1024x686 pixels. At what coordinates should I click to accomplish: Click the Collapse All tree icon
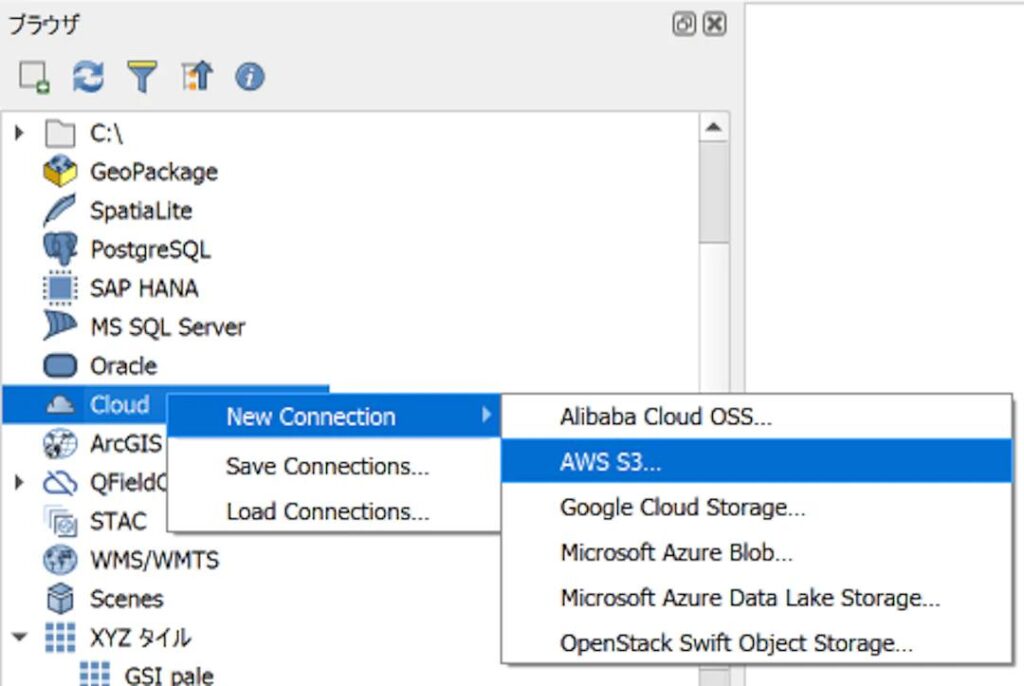[x=197, y=76]
